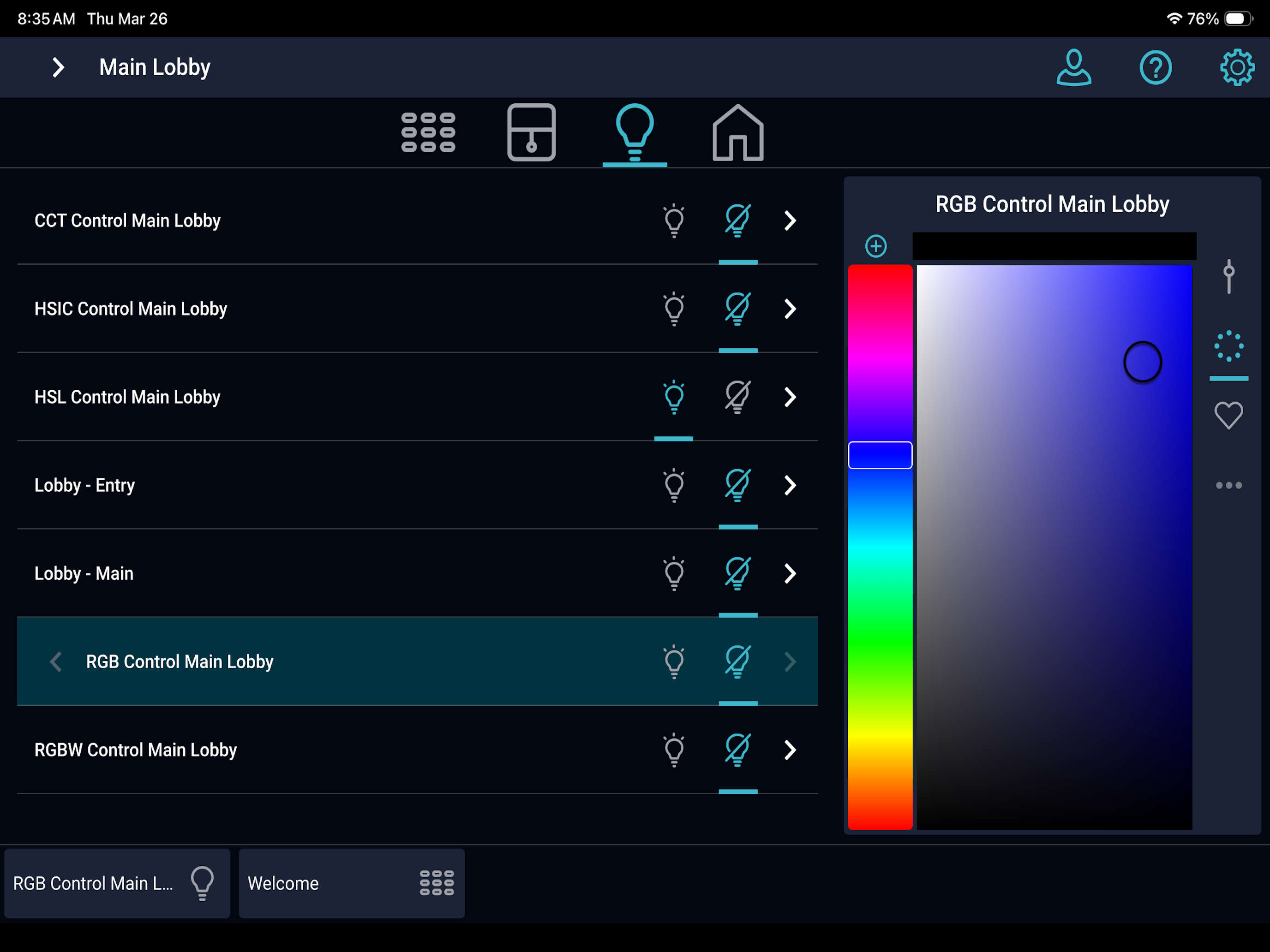Click the 8:35 AM clock

(46, 19)
